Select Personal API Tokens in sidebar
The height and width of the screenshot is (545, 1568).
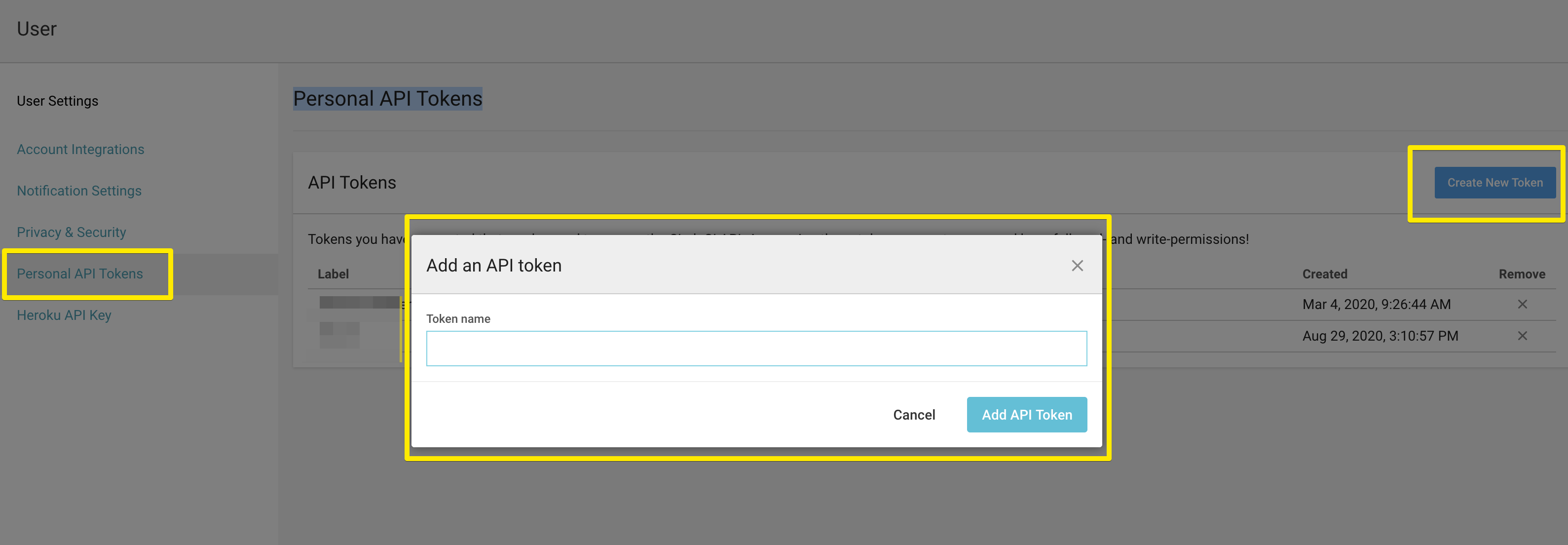(80, 273)
